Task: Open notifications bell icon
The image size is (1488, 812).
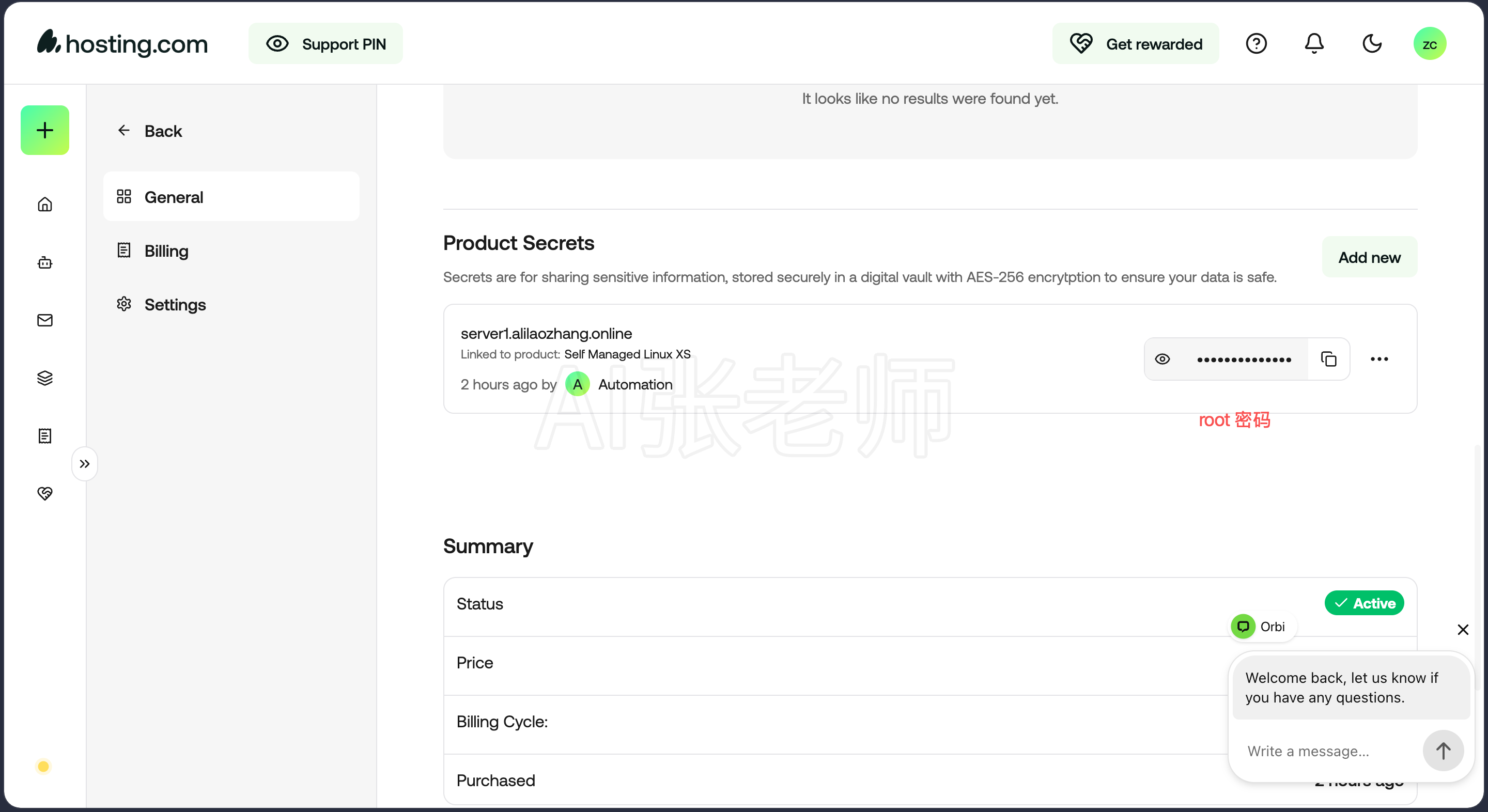Action: (x=1314, y=44)
